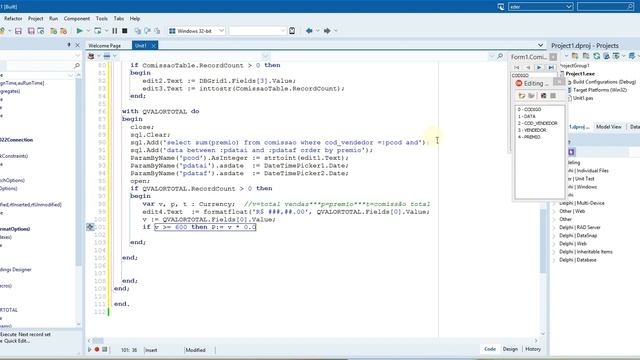Expand the Delphi | RAD Server palette category

[554, 227]
